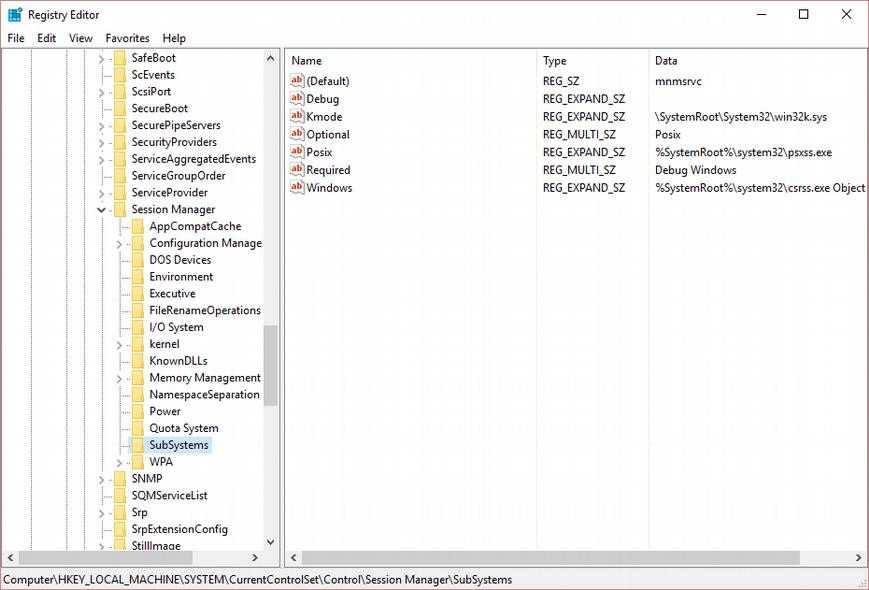Open the Edit menu
This screenshot has height=590, width=869.
coord(47,38)
